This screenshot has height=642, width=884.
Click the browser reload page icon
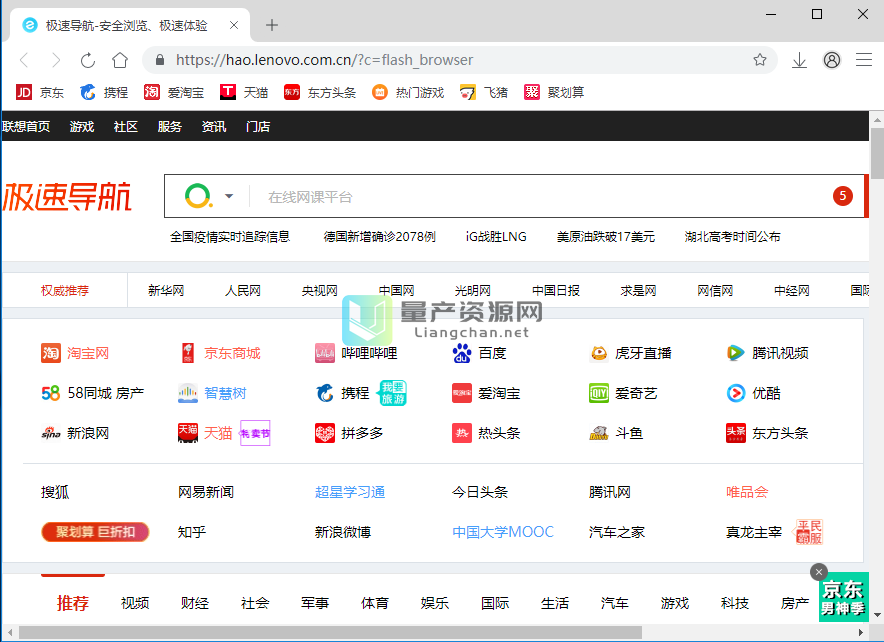pos(88,60)
